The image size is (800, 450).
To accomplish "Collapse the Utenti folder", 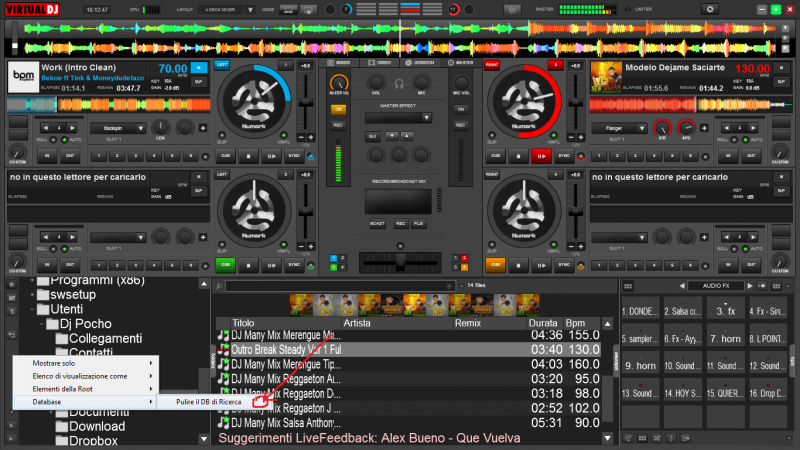I will click(x=32, y=309).
